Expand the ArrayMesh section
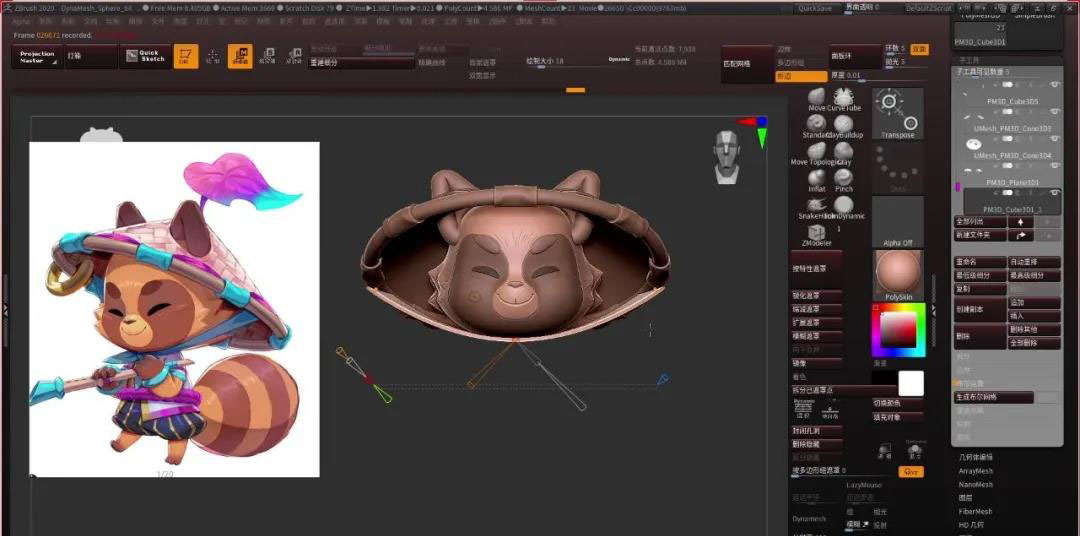Viewport: 1080px width, 536px height. 975,471
